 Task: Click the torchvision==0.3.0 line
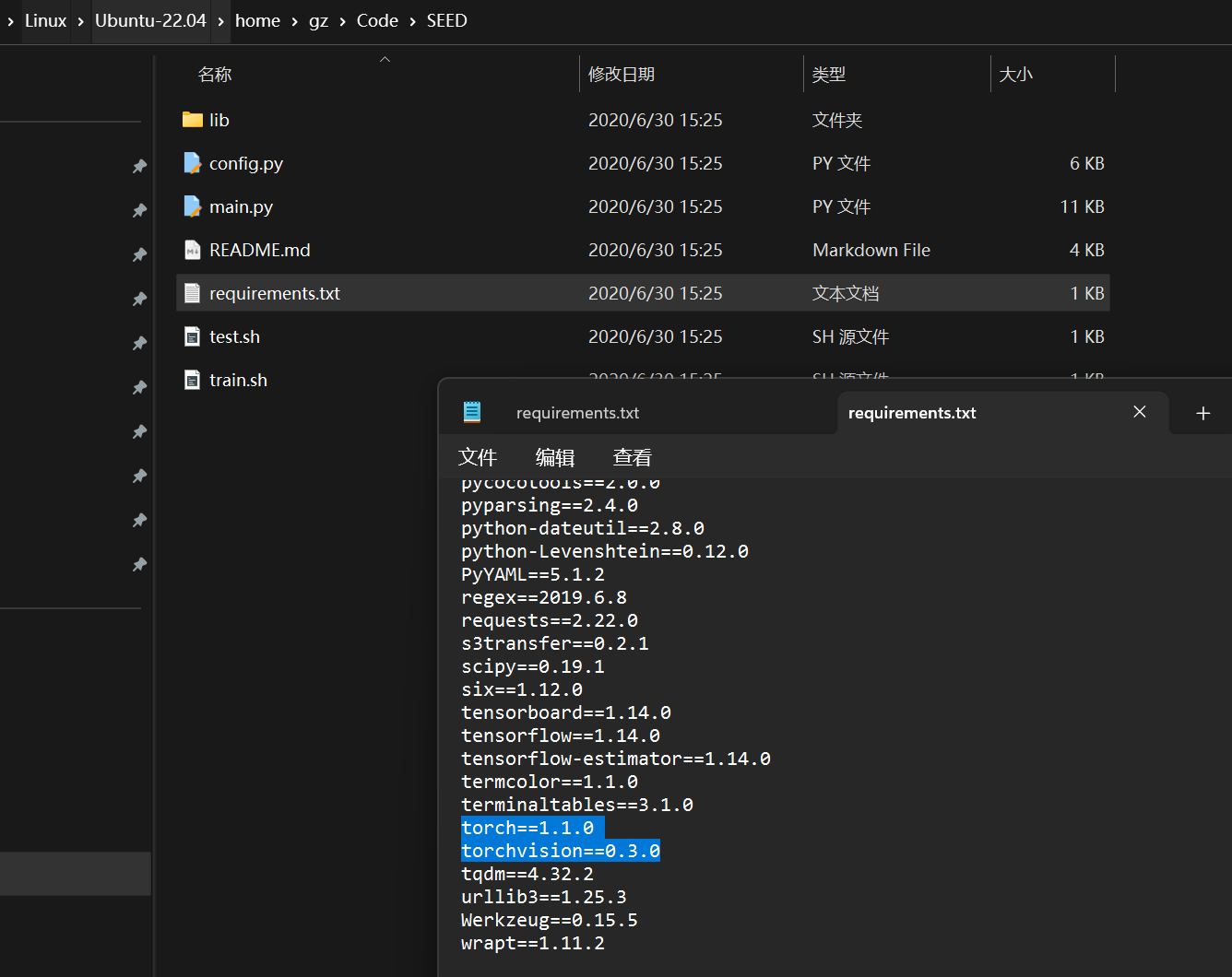pos(561,851)
